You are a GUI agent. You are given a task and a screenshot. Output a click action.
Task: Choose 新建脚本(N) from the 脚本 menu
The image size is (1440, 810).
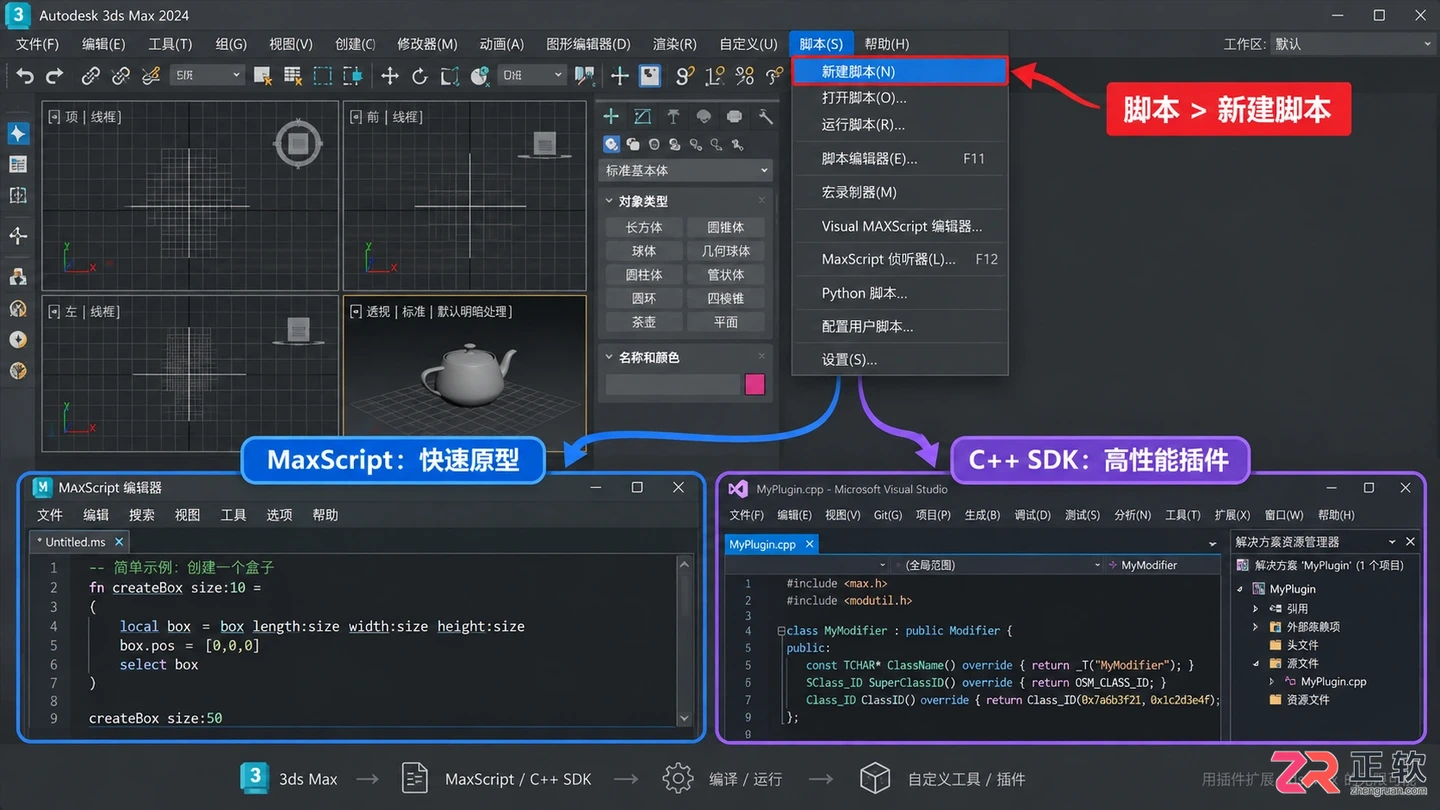click(900, 72)
